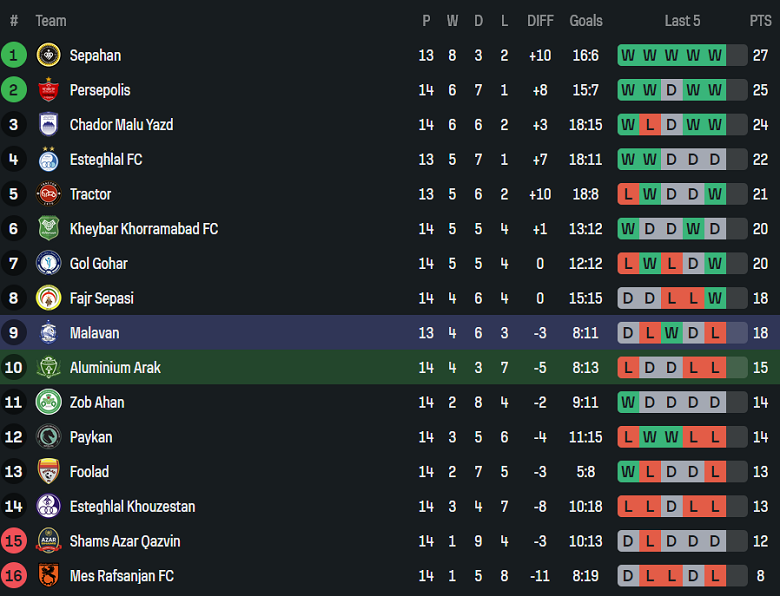Open Chador Malu Yazd's crest icon
This screenshot has width=780, height=596.
(48, 125)
